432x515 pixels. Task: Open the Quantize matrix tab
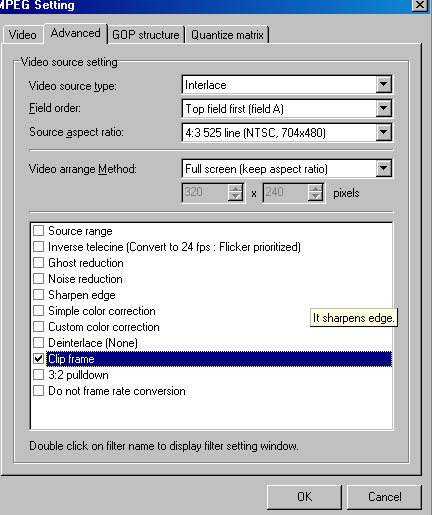pos(227,35)
